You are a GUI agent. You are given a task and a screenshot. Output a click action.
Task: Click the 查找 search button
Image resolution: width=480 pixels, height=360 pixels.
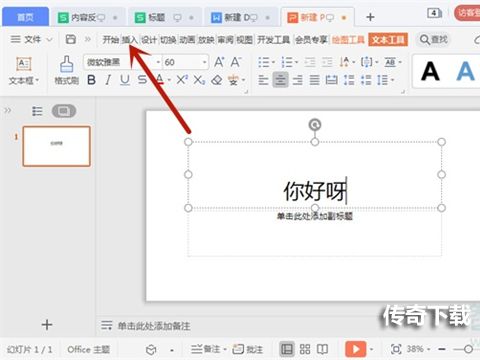[x=433, y=40]
